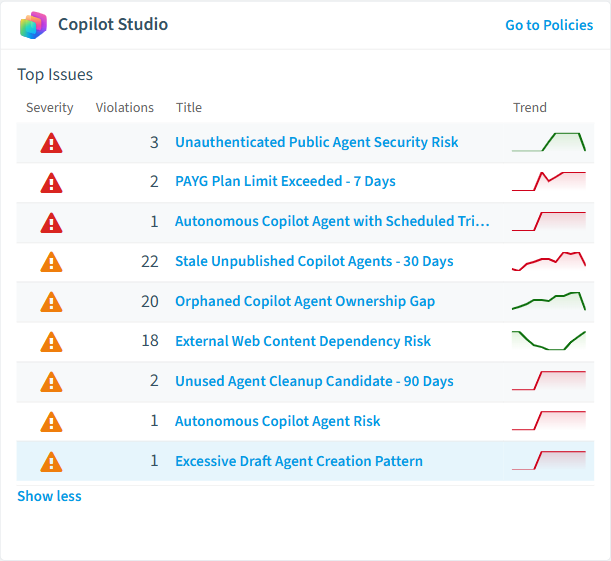Open PAYG Plan Limit Exceeded - 7 Days
Image resolution: width=611 pixels, height=561 pixels.
(x=285, y=182)
